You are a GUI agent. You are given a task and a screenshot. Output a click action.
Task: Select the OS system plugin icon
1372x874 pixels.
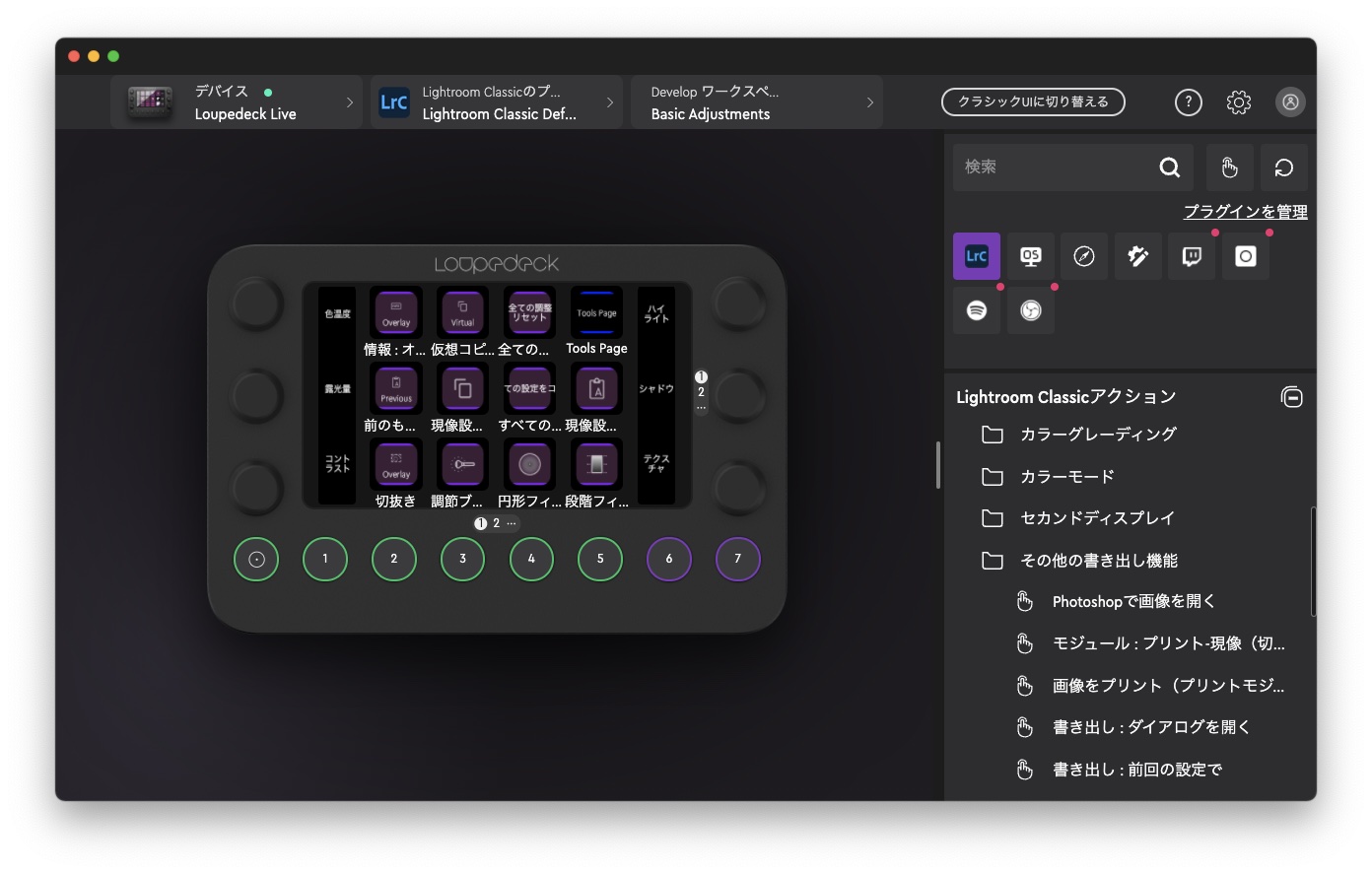1031,256
